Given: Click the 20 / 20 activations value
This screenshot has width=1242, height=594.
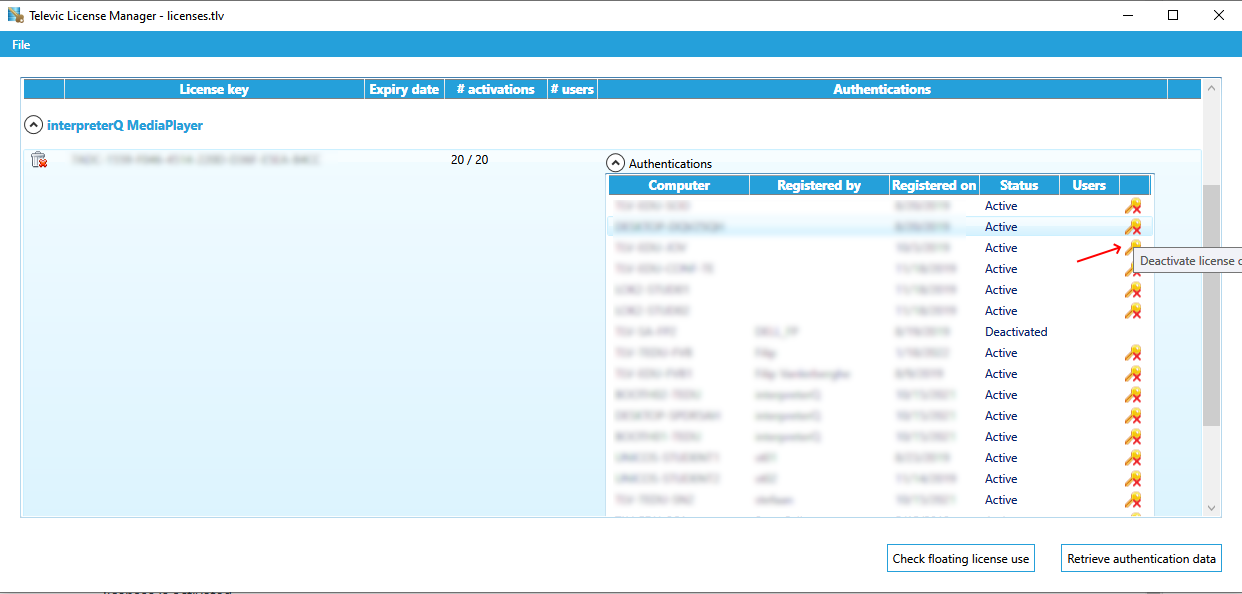Looking at the screenshot, I should pos(470,160).
